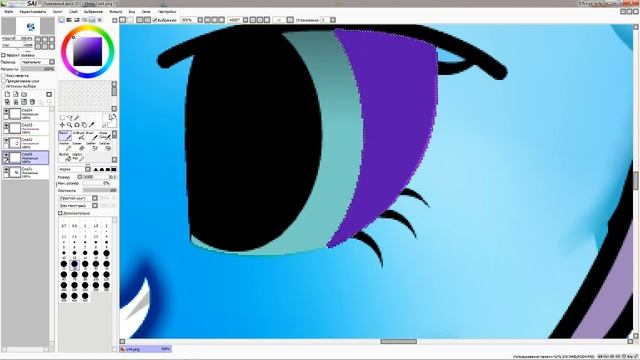Toggle the advanced brush settings checkbox
This screenshot has height=360, width=640.
[x=60, y=213]
